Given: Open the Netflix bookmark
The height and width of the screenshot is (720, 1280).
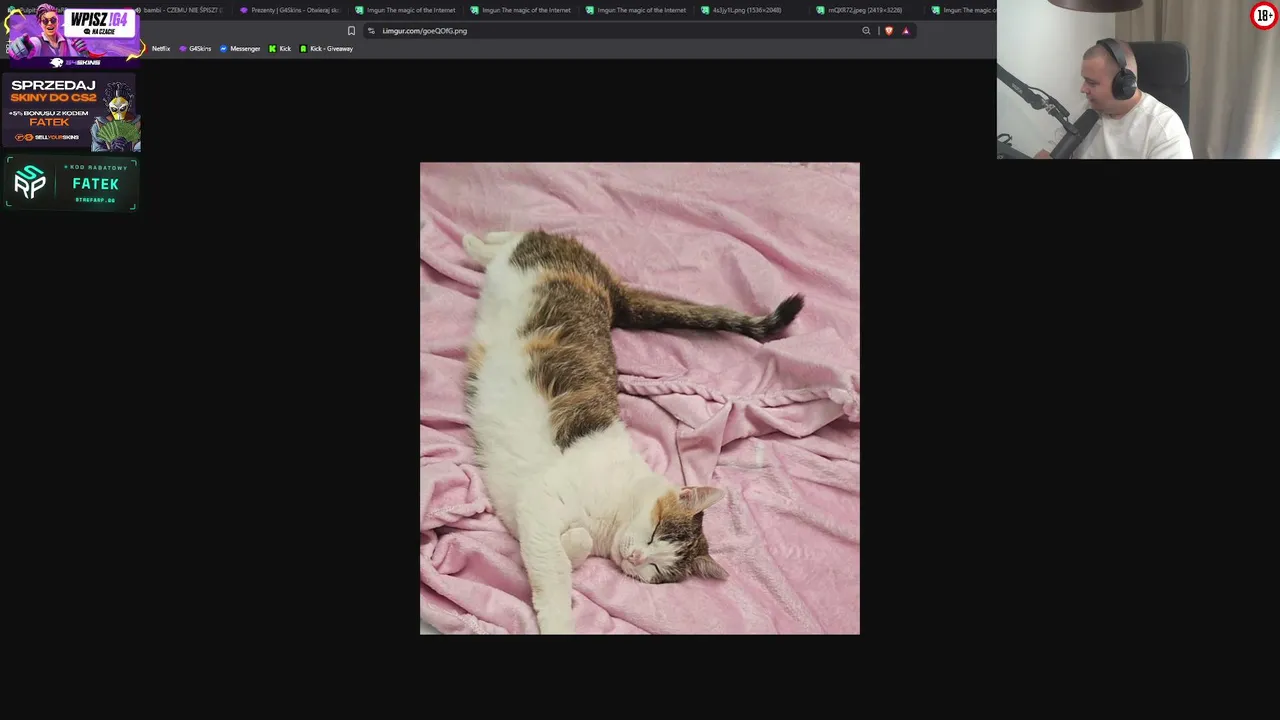Looking at the screenshot, I should point(160,49).
